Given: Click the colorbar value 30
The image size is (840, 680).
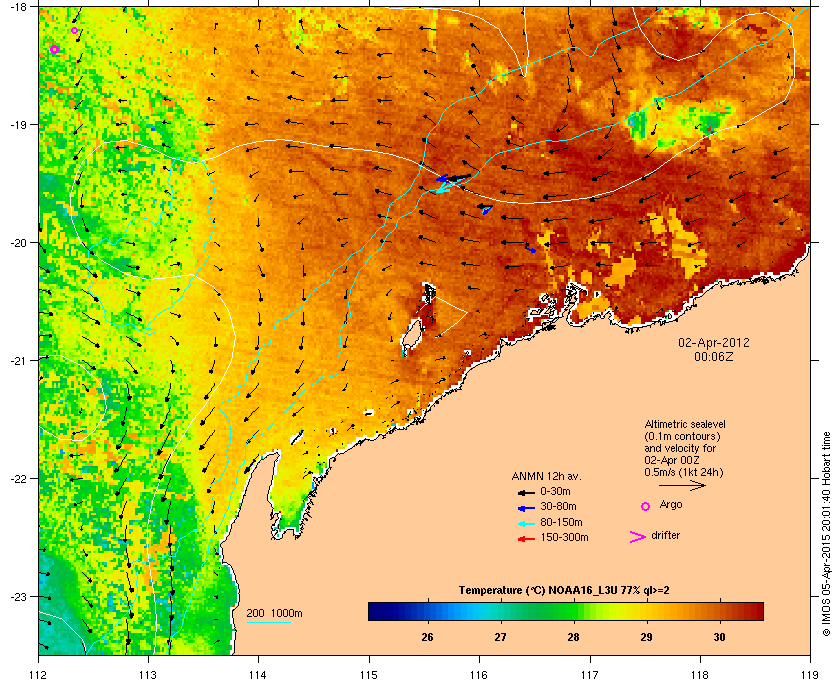Looking at the screenshot, I should pyautogui.click(x=719, y=637).
